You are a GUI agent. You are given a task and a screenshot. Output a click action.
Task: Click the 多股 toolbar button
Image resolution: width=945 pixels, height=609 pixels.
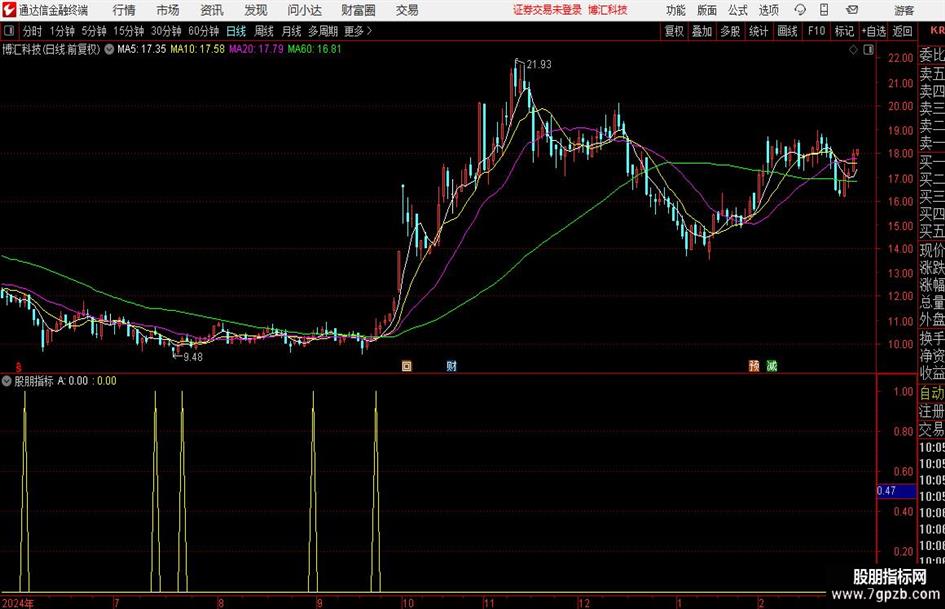tap(730, 31)
